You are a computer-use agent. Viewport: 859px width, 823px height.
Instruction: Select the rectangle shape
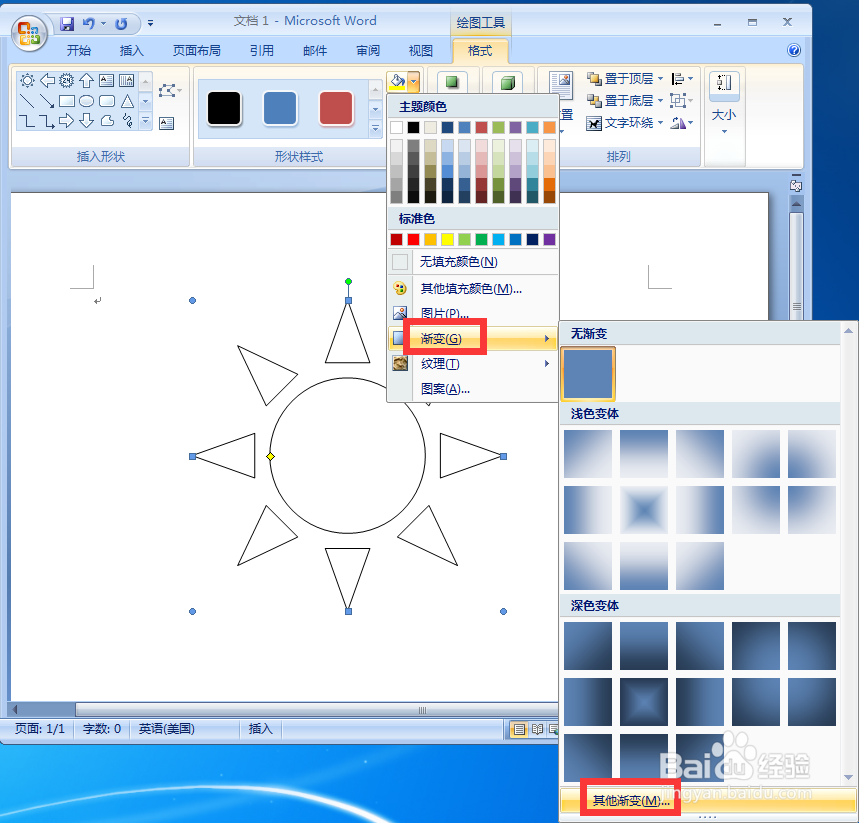67,101
